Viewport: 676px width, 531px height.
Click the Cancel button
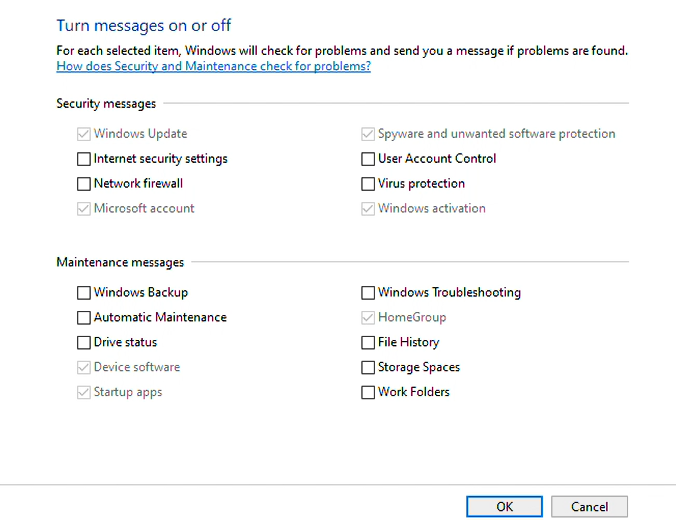[x=589, y=506]
